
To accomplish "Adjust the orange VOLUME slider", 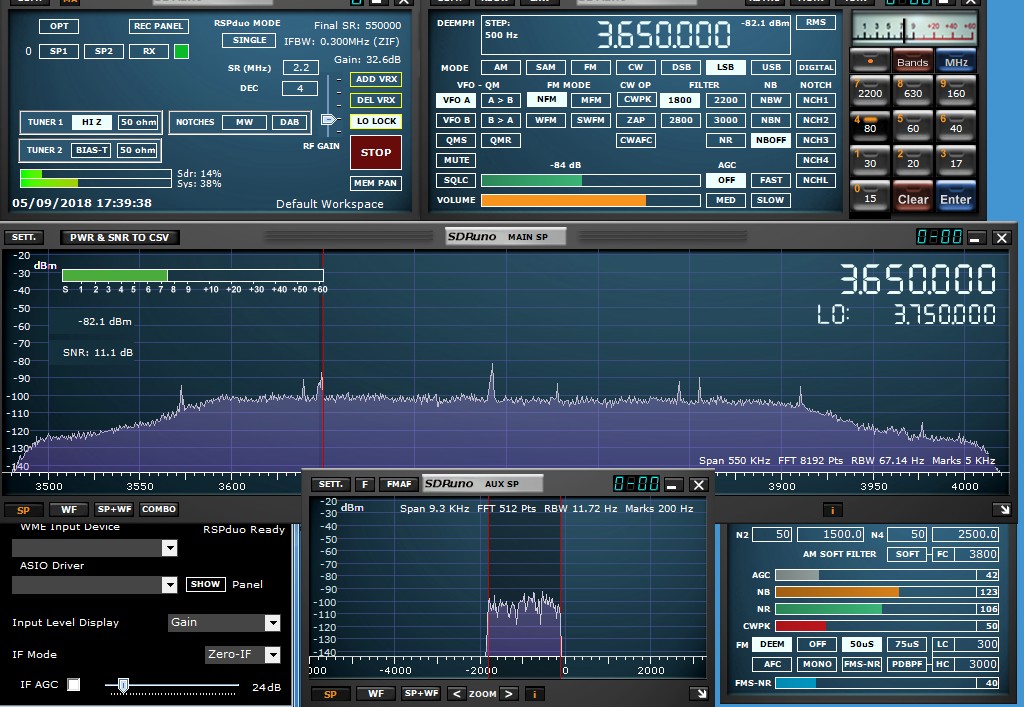I will (590, 200).
